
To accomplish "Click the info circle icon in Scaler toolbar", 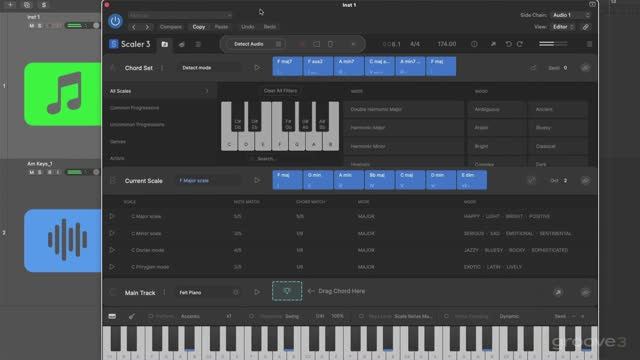I will click(x=474, y=44).
